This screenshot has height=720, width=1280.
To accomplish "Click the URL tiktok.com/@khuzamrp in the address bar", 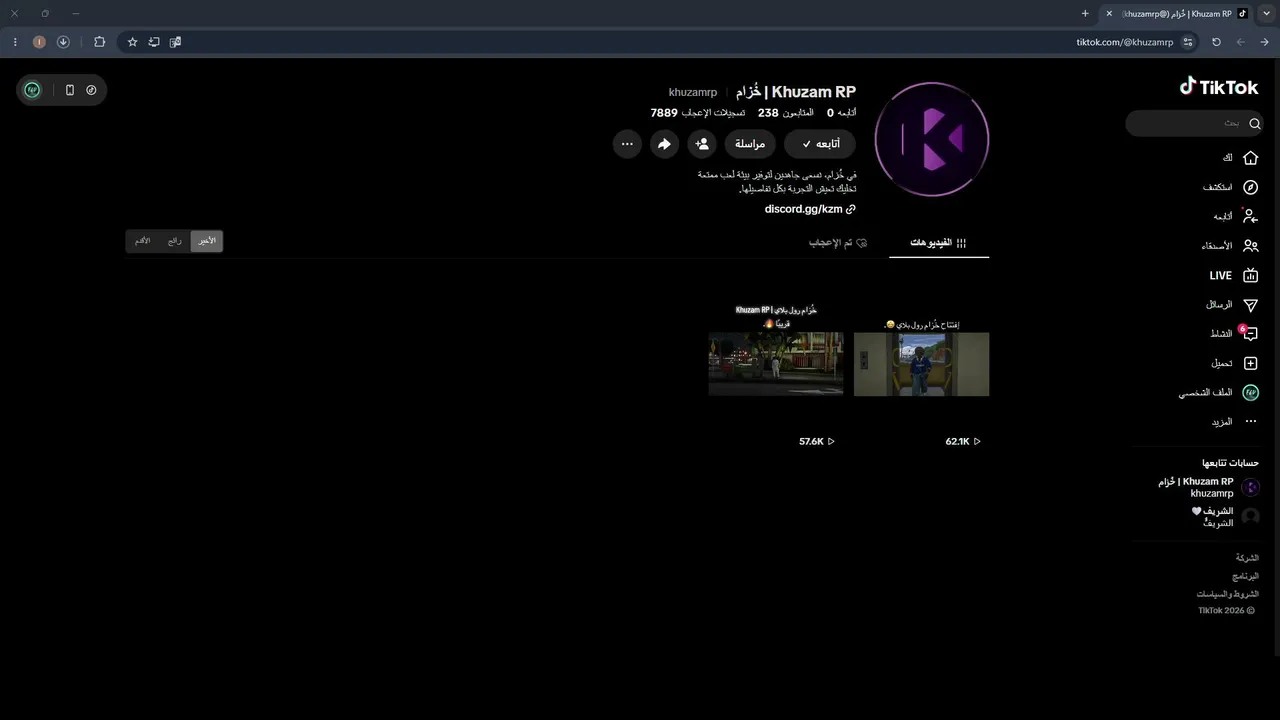I will click(1124, 42).
